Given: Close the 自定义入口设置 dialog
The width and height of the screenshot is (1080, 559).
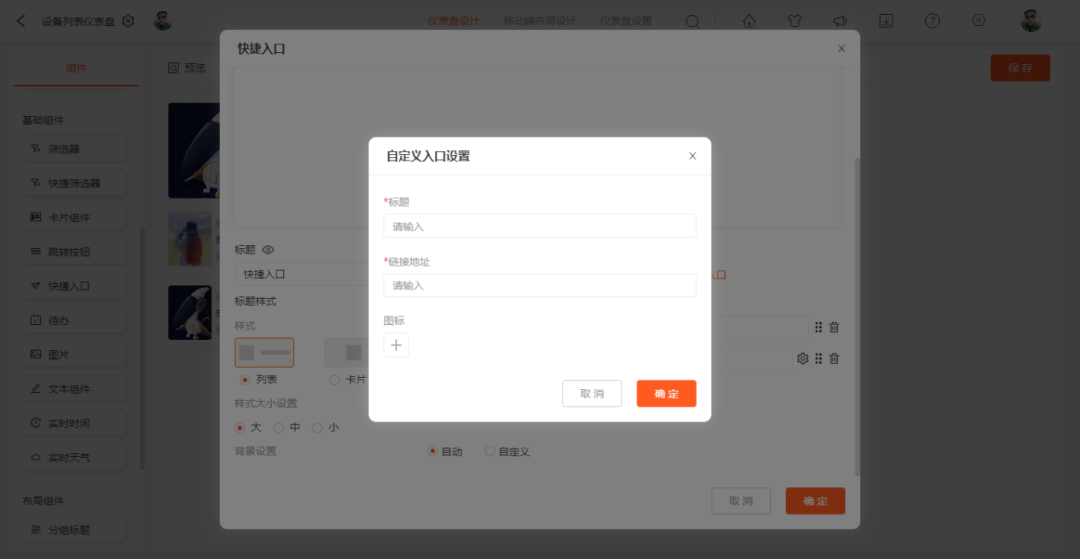Looking at the screenshot, I should coord(693,156).
